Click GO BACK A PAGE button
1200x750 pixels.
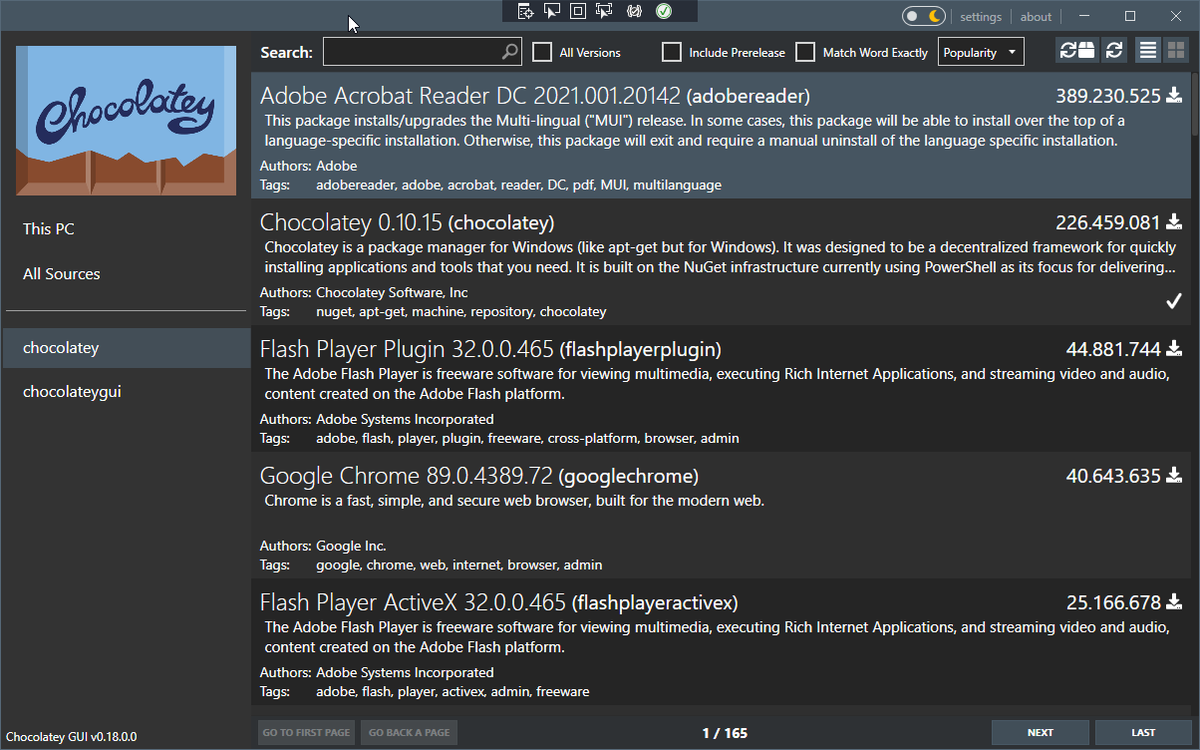pyautogui.click(x=409, y=732)
